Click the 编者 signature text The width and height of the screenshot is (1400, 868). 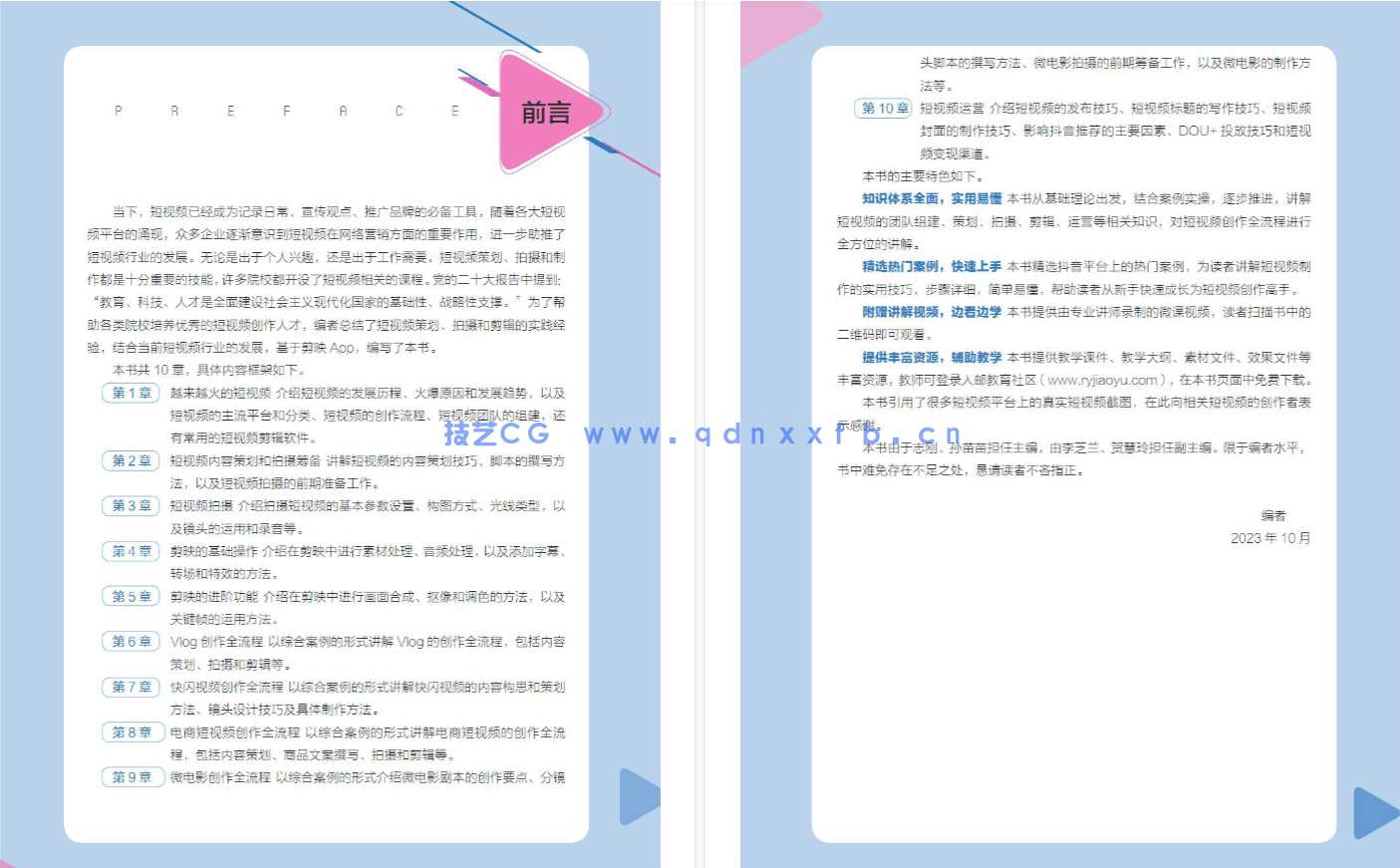(1274, 515)
